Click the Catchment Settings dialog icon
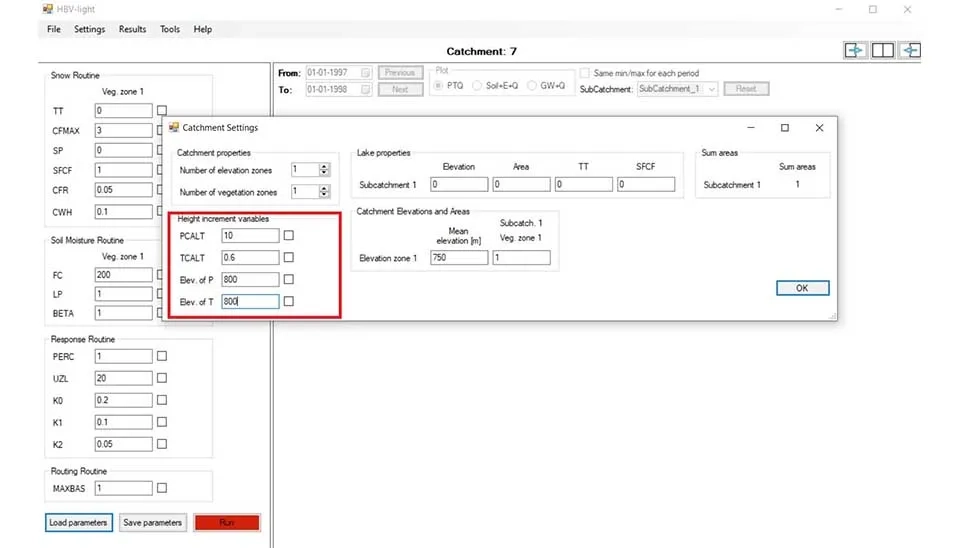 point(173,128)
